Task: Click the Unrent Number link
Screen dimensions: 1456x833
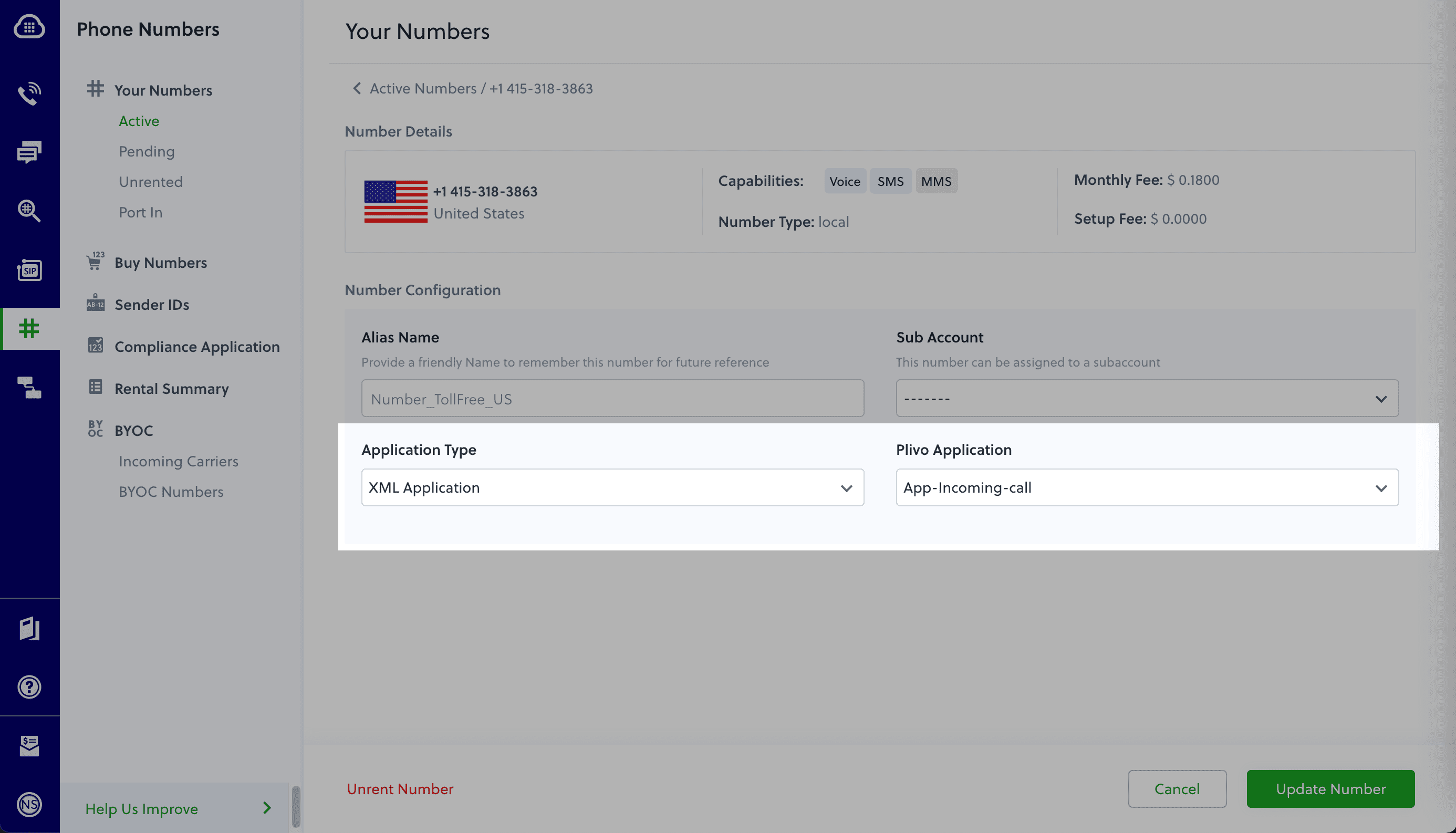Action: pos(400,789)
